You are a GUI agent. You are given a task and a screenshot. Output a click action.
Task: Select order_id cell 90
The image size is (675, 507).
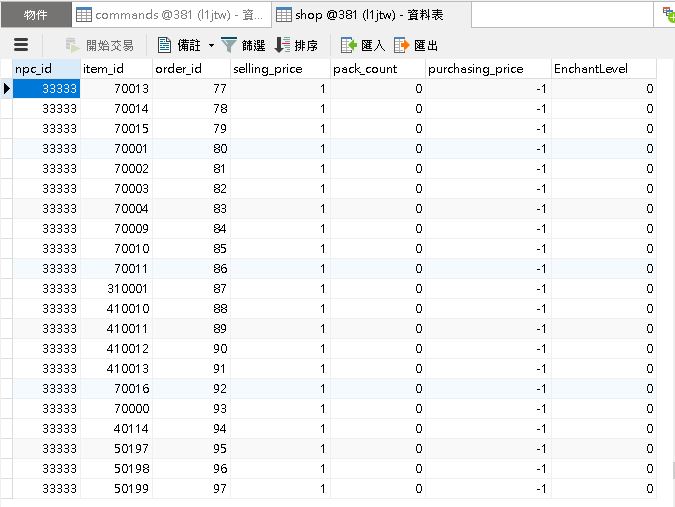coord(191,349)
